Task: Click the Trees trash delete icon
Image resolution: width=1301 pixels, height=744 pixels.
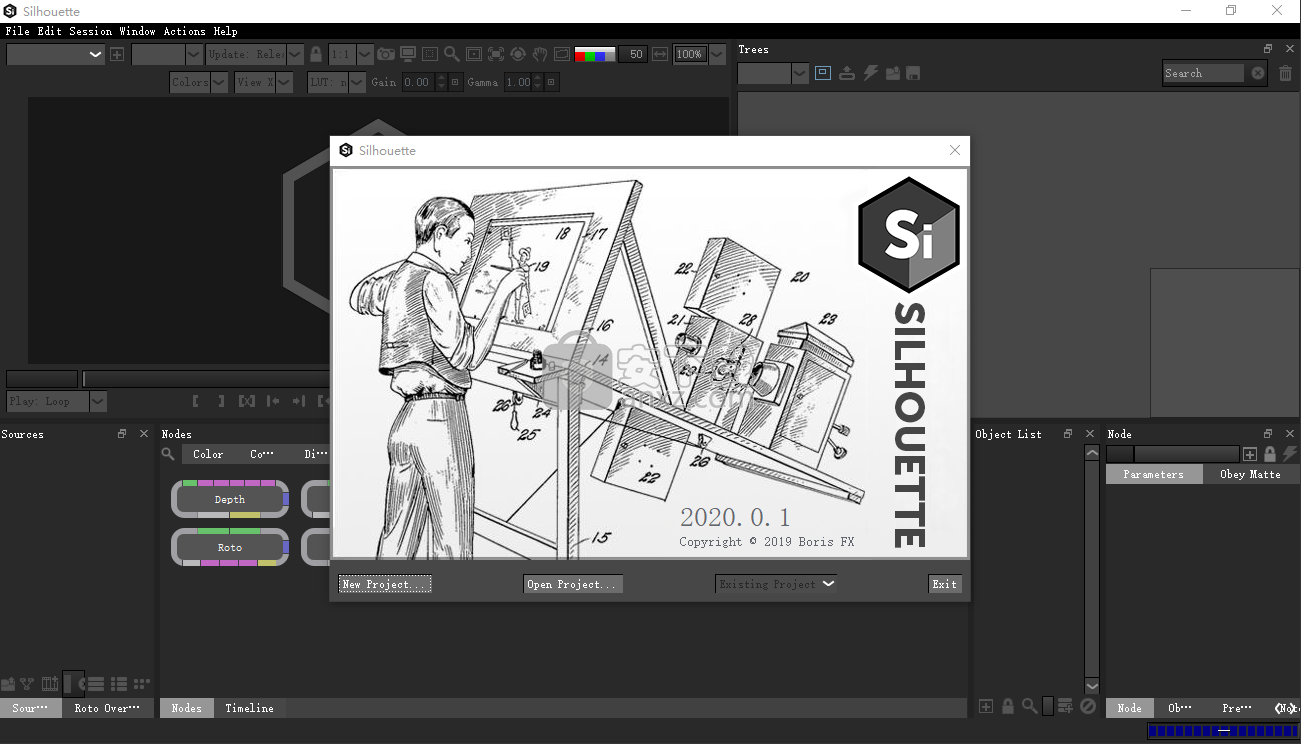Action: click(1286, 73)
